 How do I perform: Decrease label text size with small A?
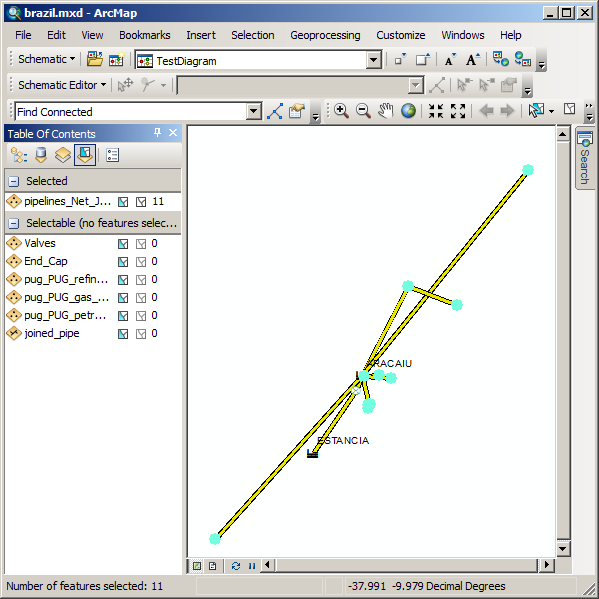450,60
